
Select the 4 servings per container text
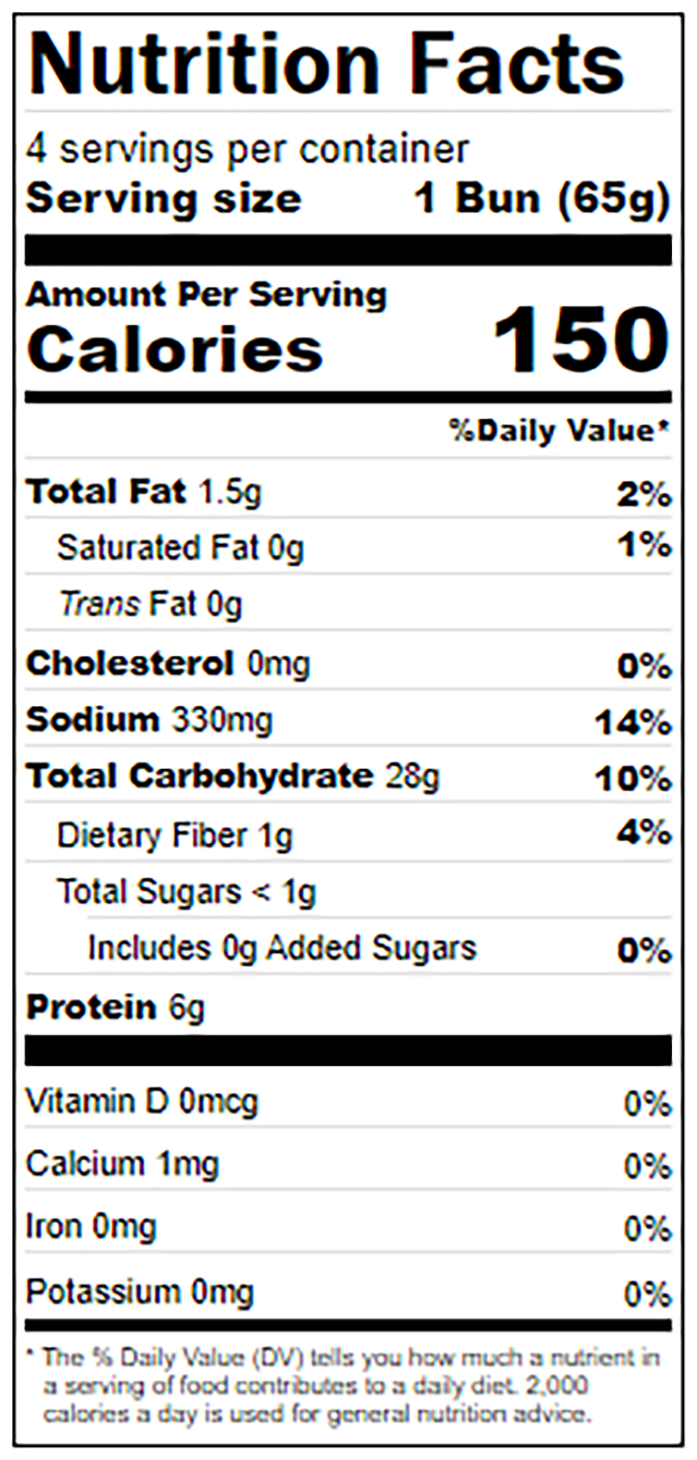[247, 149]
